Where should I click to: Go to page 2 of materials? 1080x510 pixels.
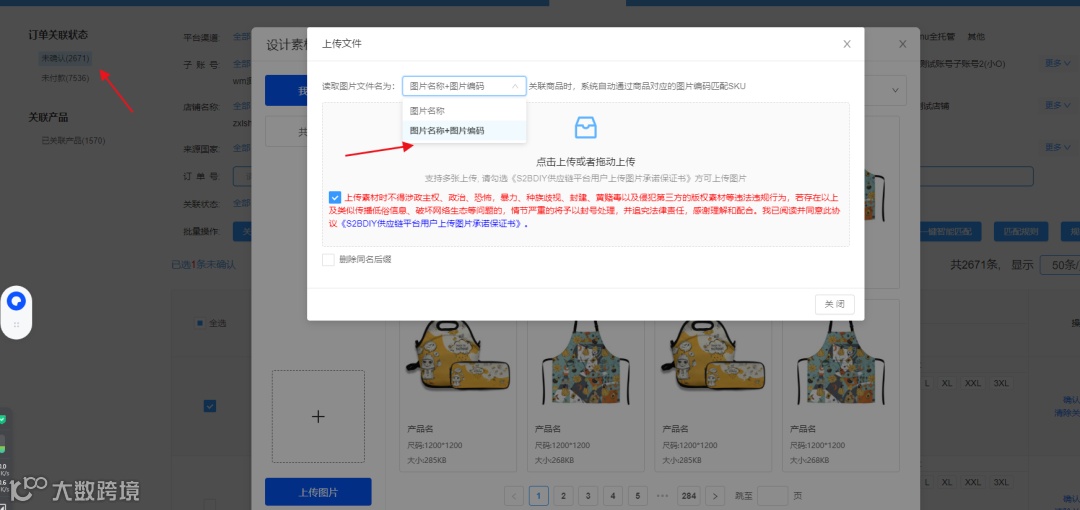563,495
